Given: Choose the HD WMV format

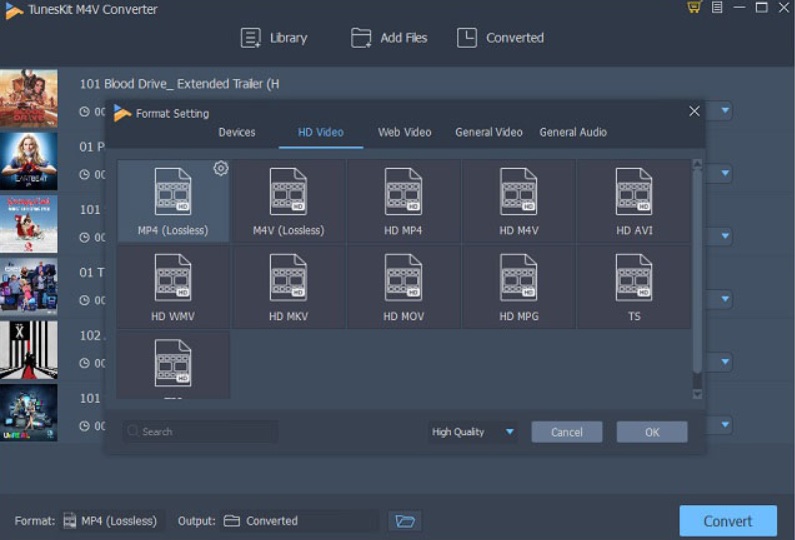Looking at the screenshot, I should coord(173,287).
